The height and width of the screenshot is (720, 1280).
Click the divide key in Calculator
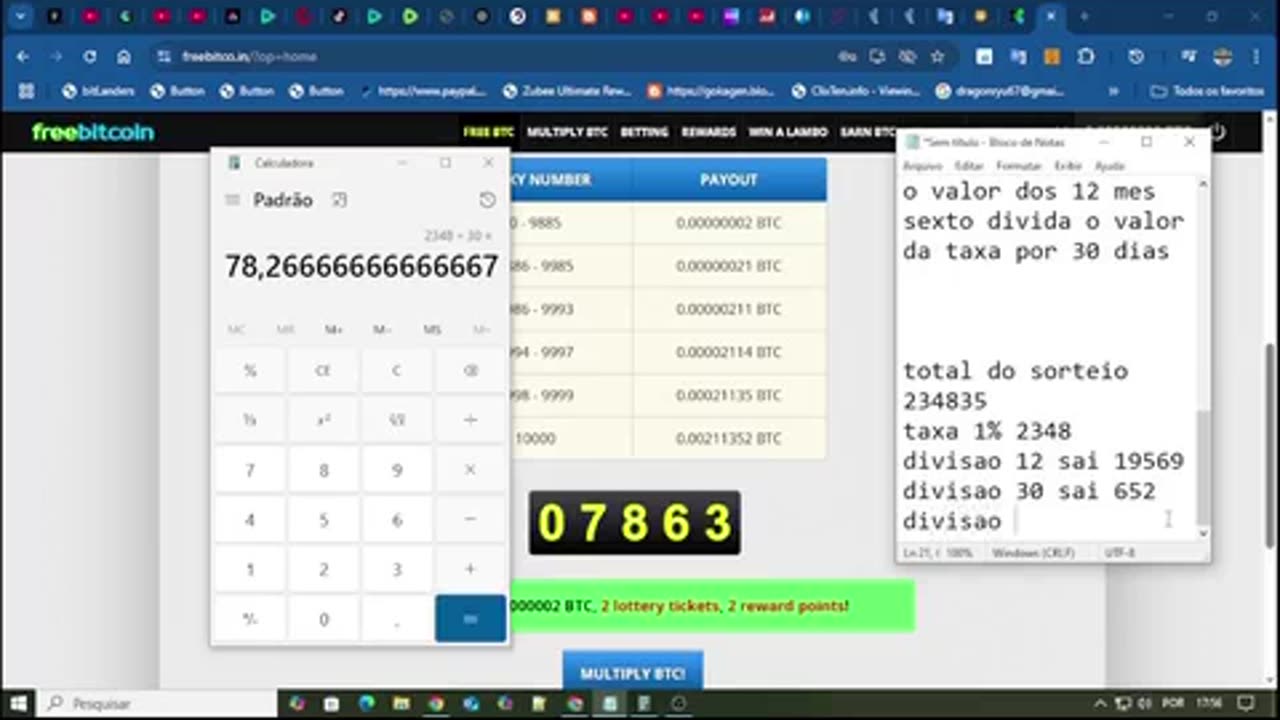coord(470,420)
